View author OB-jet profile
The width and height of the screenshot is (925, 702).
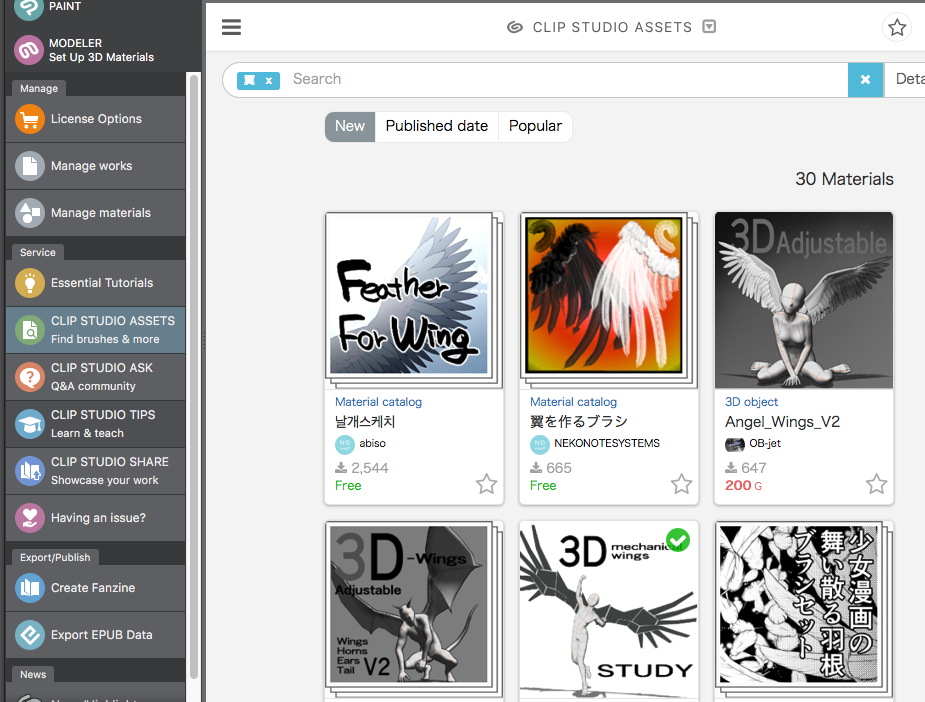coord(765,443)
